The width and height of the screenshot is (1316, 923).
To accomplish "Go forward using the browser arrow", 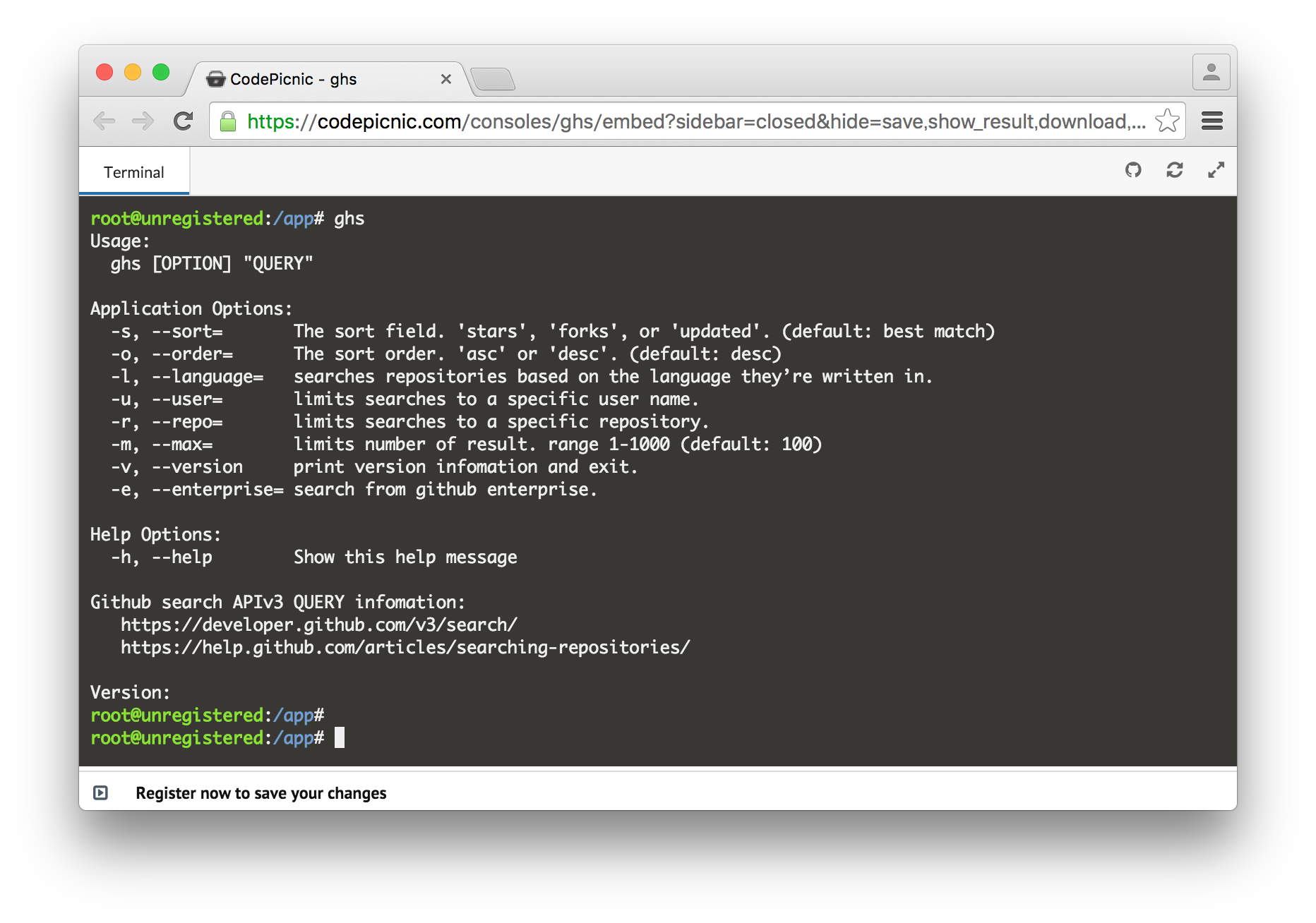I will tap(143, 121).
